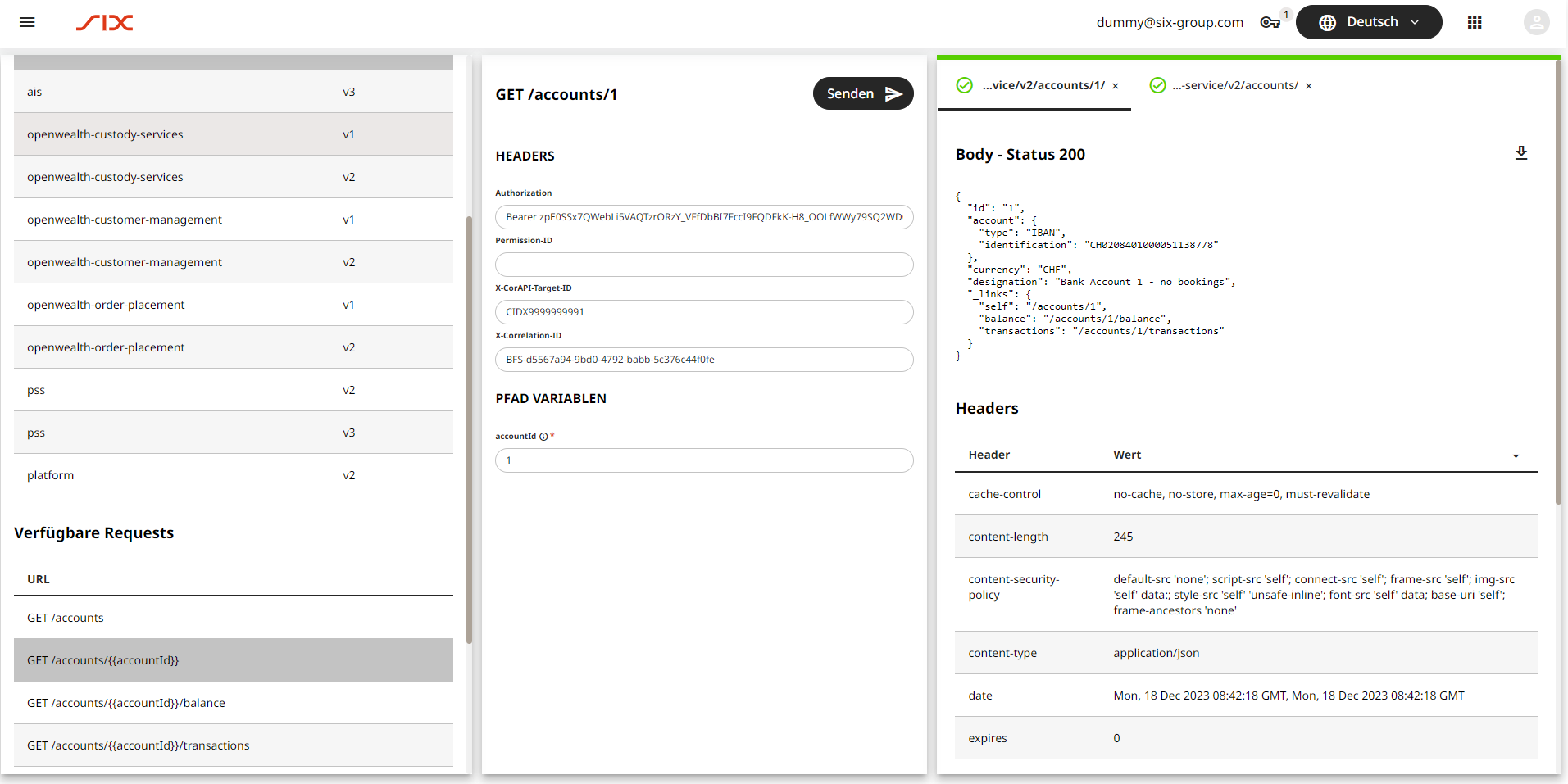
Task: Close the ...-service/v2/accounts/ response tab
Action: coord(1309,86)
